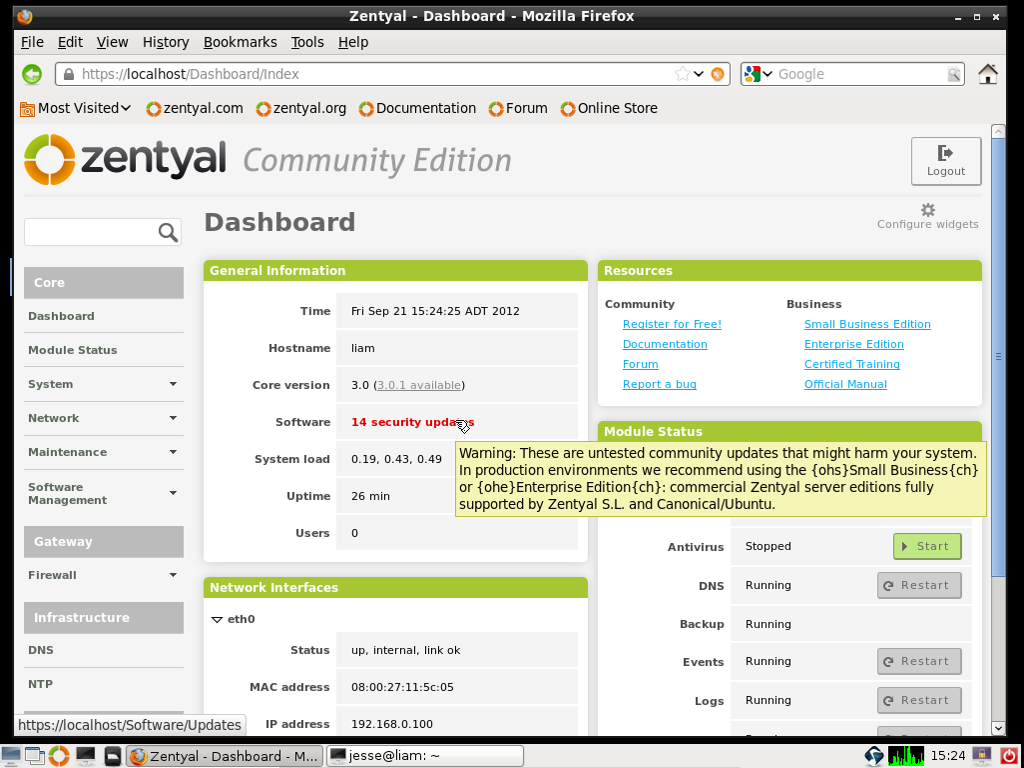Open the Bookmarks menu

pos(240,42)
